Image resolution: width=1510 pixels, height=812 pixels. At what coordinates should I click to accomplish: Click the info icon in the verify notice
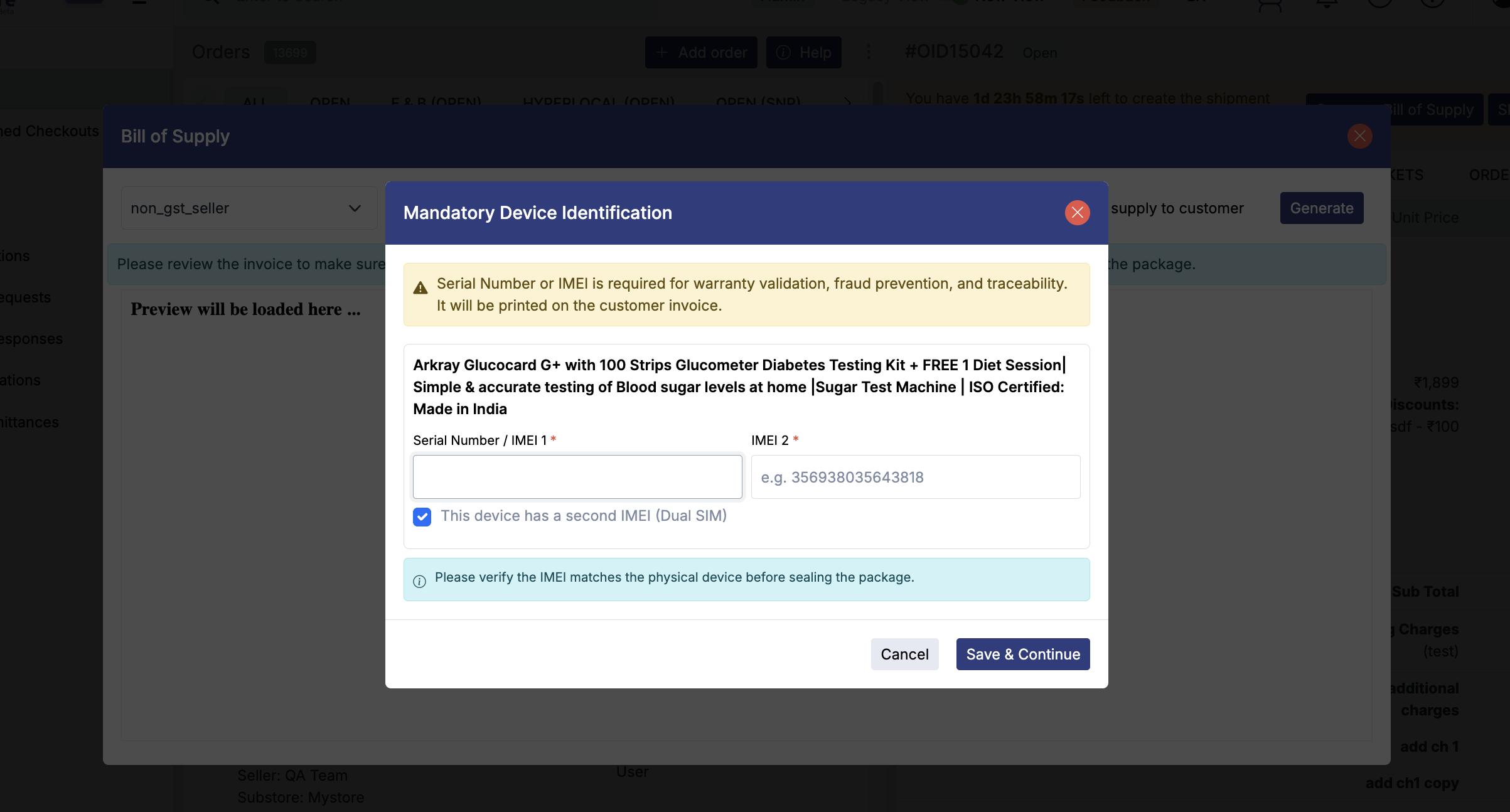420,581
